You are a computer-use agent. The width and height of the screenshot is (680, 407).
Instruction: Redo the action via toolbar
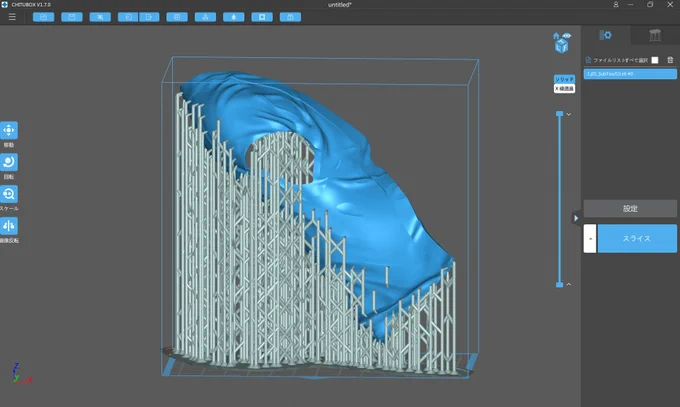pos(149,17)
